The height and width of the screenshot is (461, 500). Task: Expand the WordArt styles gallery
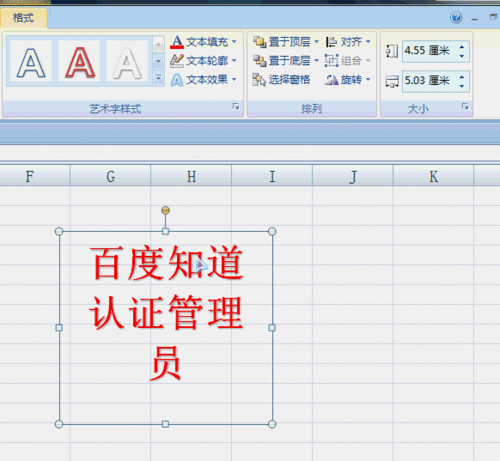(x=158, y=78)
